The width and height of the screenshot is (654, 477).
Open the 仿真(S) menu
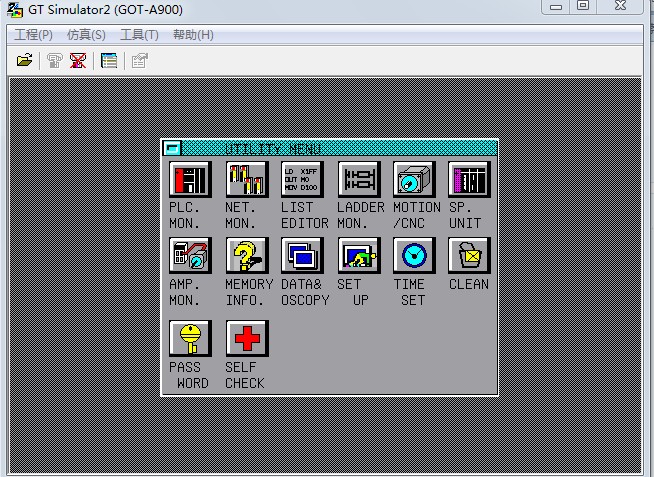click(x=86, y=35)
